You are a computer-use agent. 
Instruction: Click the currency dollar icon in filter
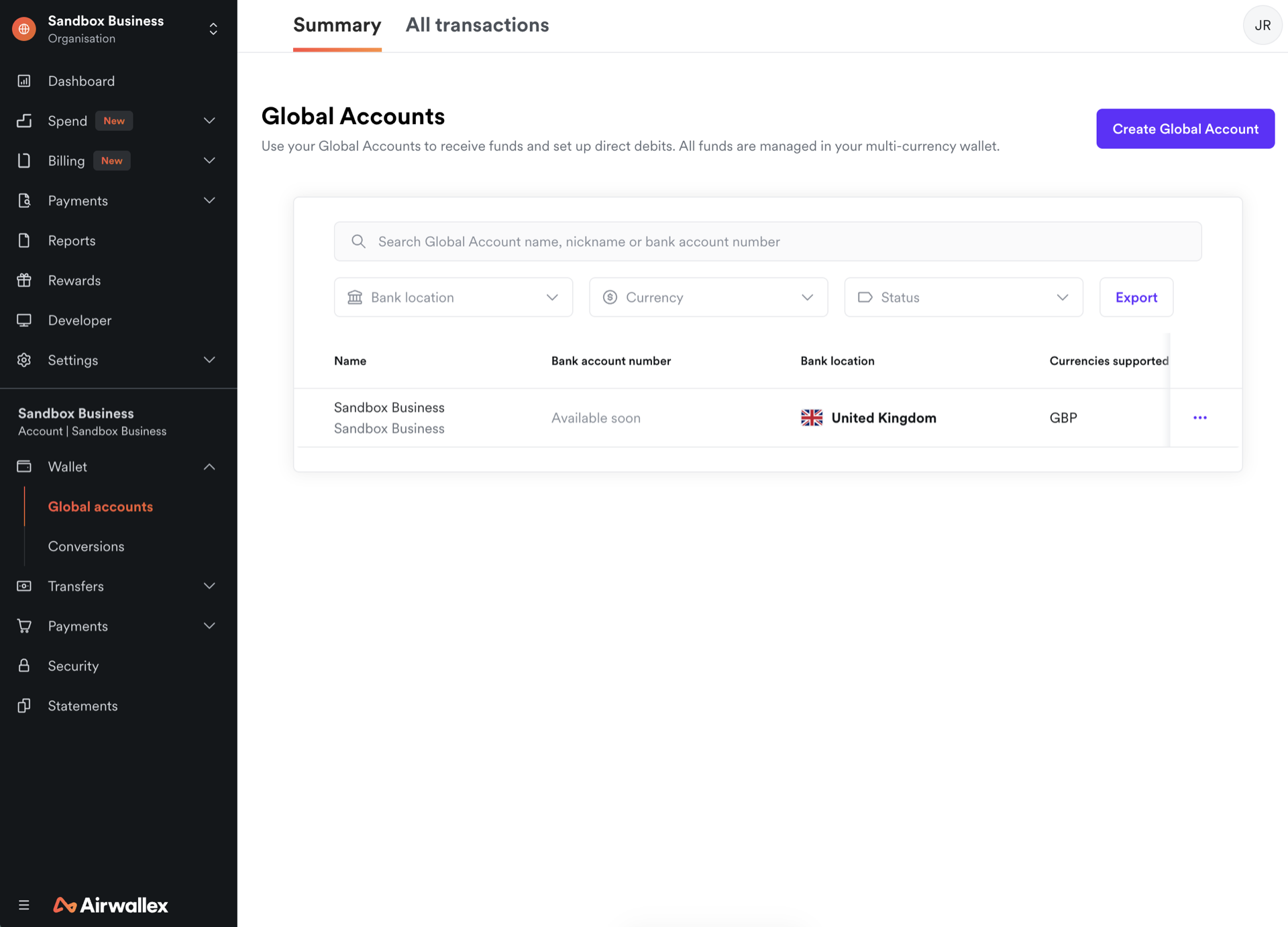click(x=610, y=297)
